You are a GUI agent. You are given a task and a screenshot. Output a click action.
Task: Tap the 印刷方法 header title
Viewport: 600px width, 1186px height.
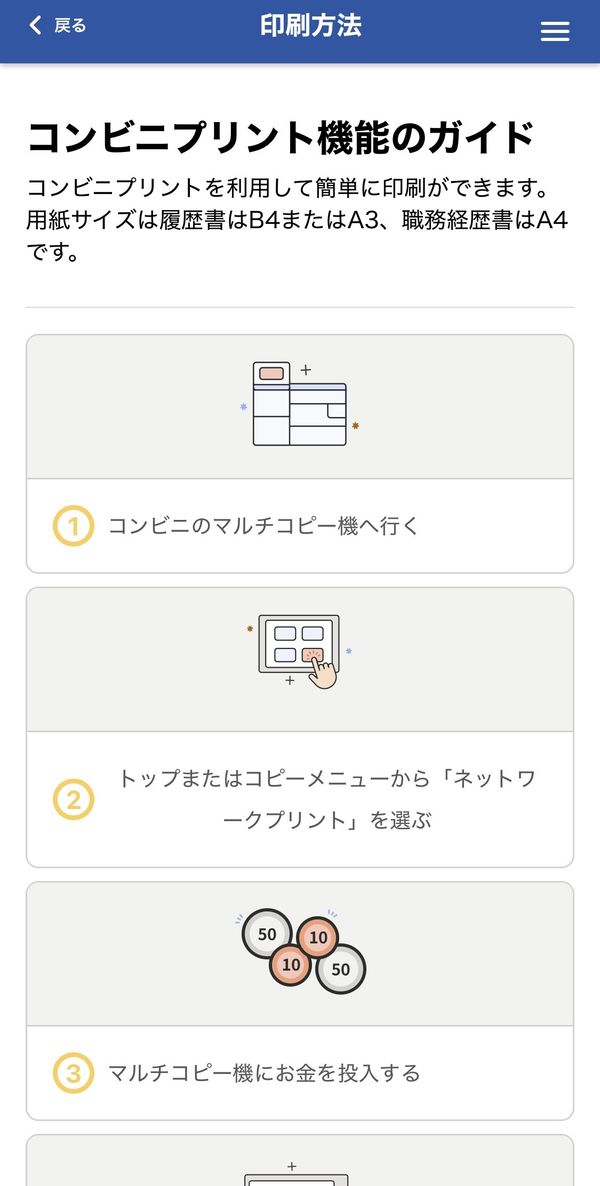coord(310,26)
